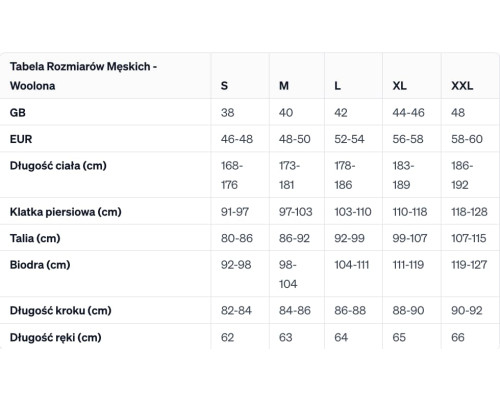Click the Długość ręki (cm) row label
500x400 pixels.
[55, 337]
